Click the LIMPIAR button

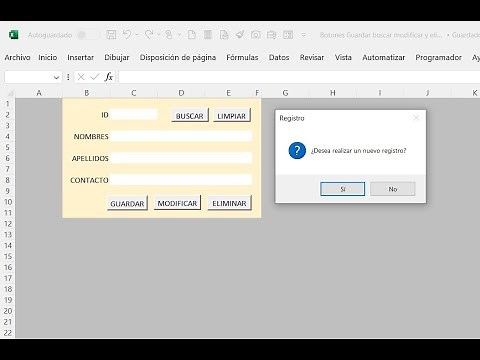pyautogui.click(x=232, y=116)
